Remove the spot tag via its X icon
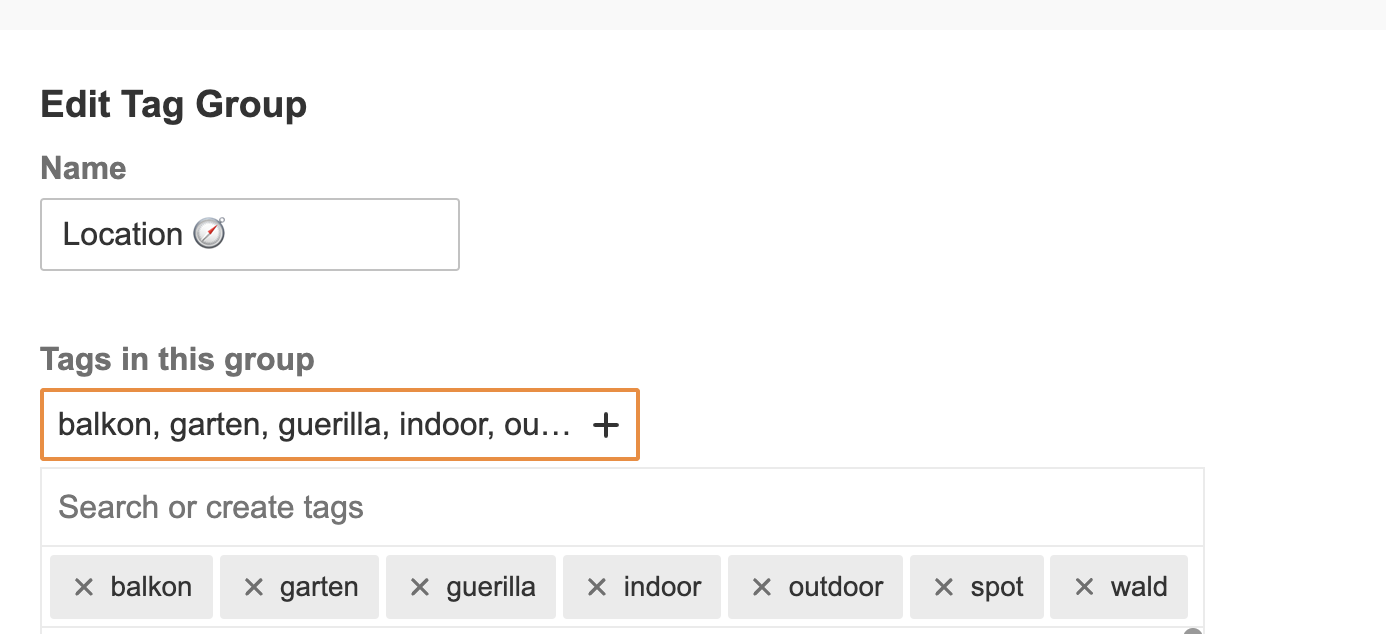This screenshot has height=634, width=1386. [944, 587]
